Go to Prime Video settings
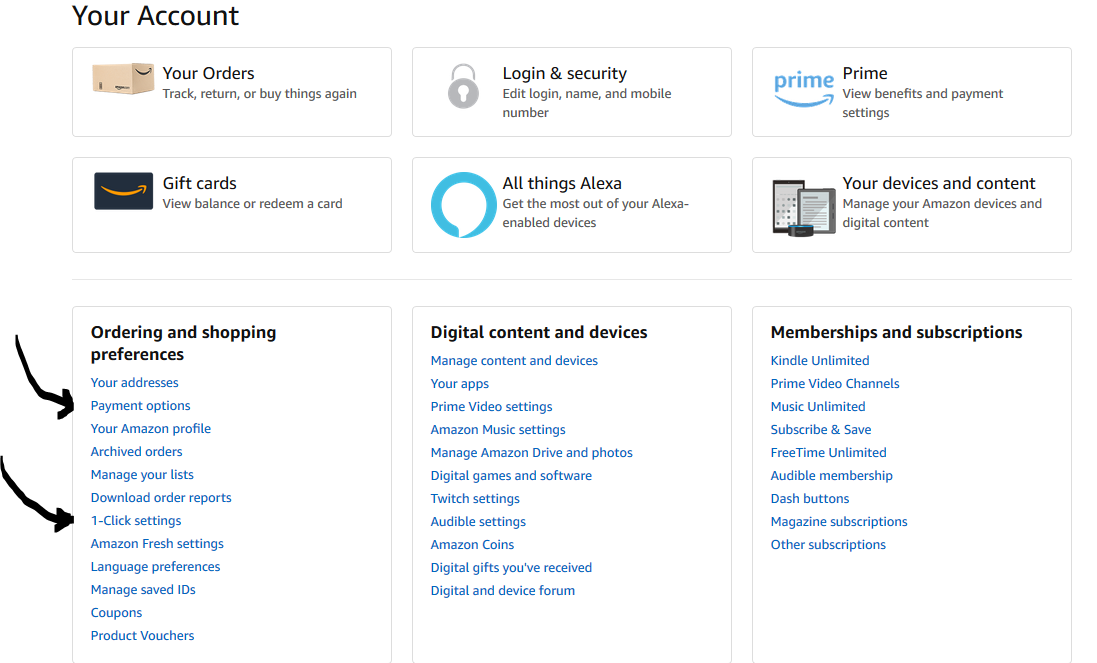The width and height of the screenshot is (1097, 663). (x=491, y=407)
